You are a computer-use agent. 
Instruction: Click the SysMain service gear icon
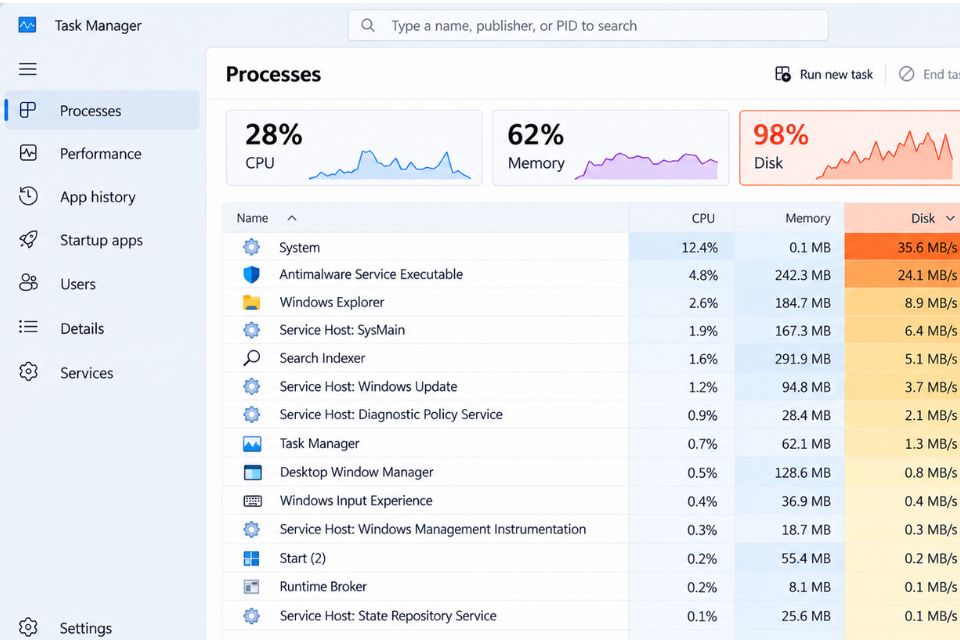252,330
